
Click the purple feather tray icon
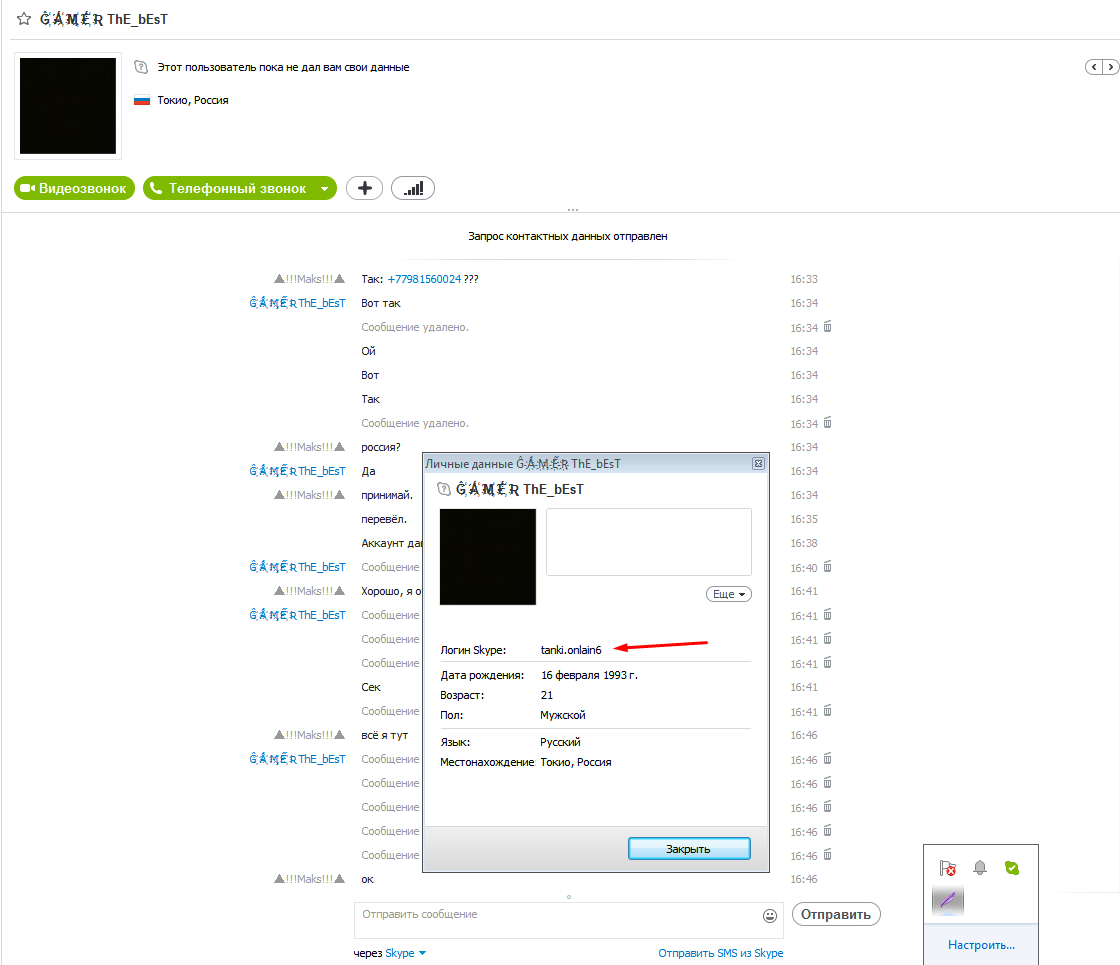948,899
